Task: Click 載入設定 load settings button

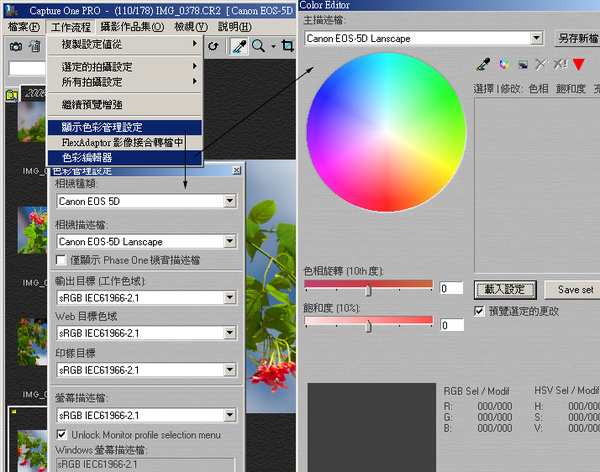Action: pyautogui.click(x=505, y=289)
